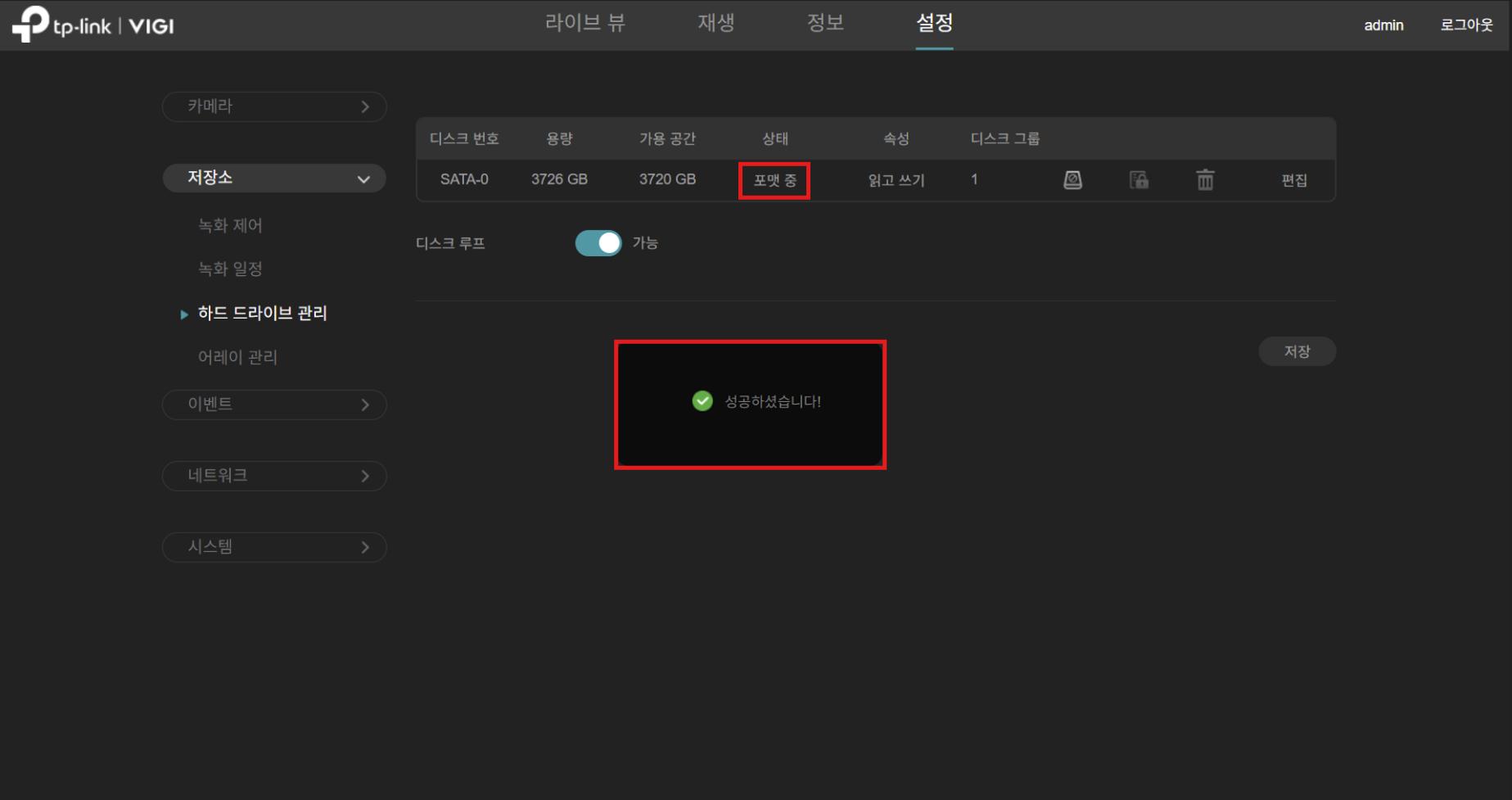
Task: Expand the 이벤트 sidebar section
Action: coord(274,405)
